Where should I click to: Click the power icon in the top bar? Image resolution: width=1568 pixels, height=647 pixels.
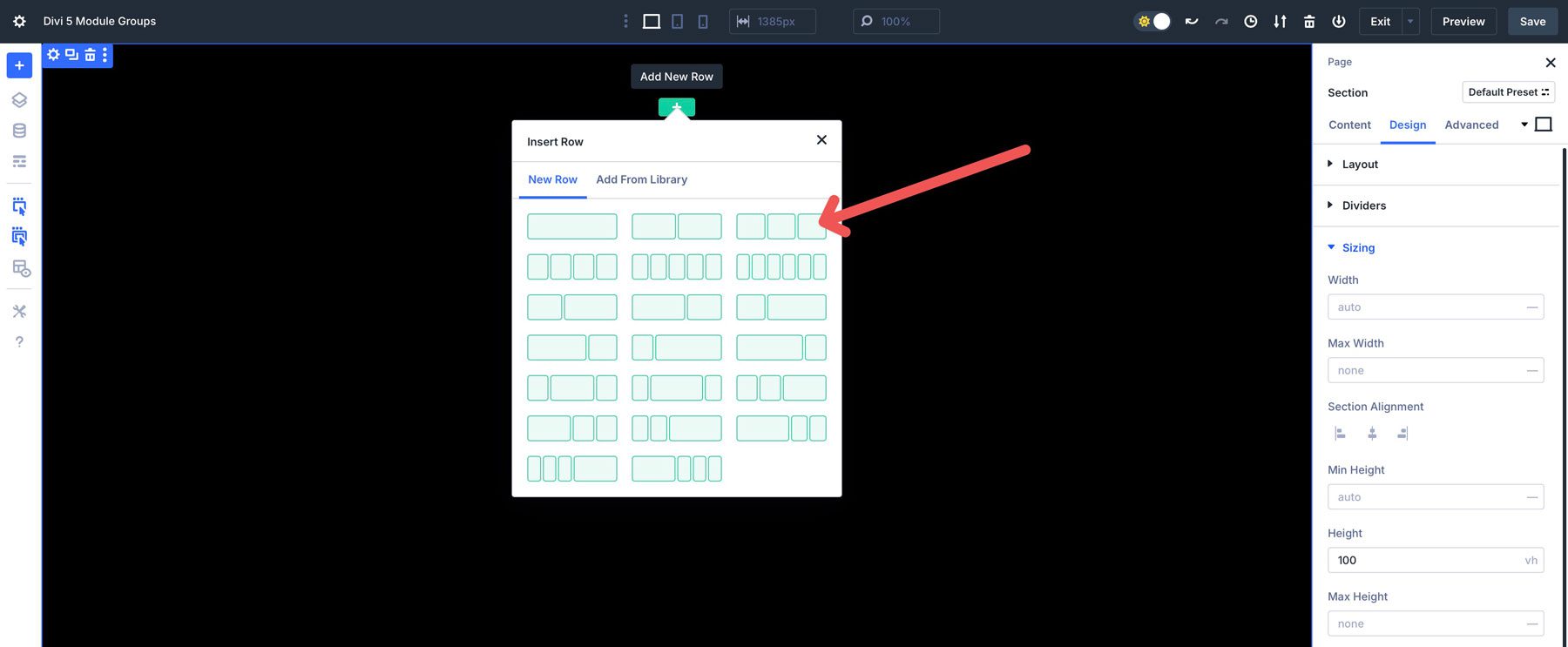coord(1339,22)
